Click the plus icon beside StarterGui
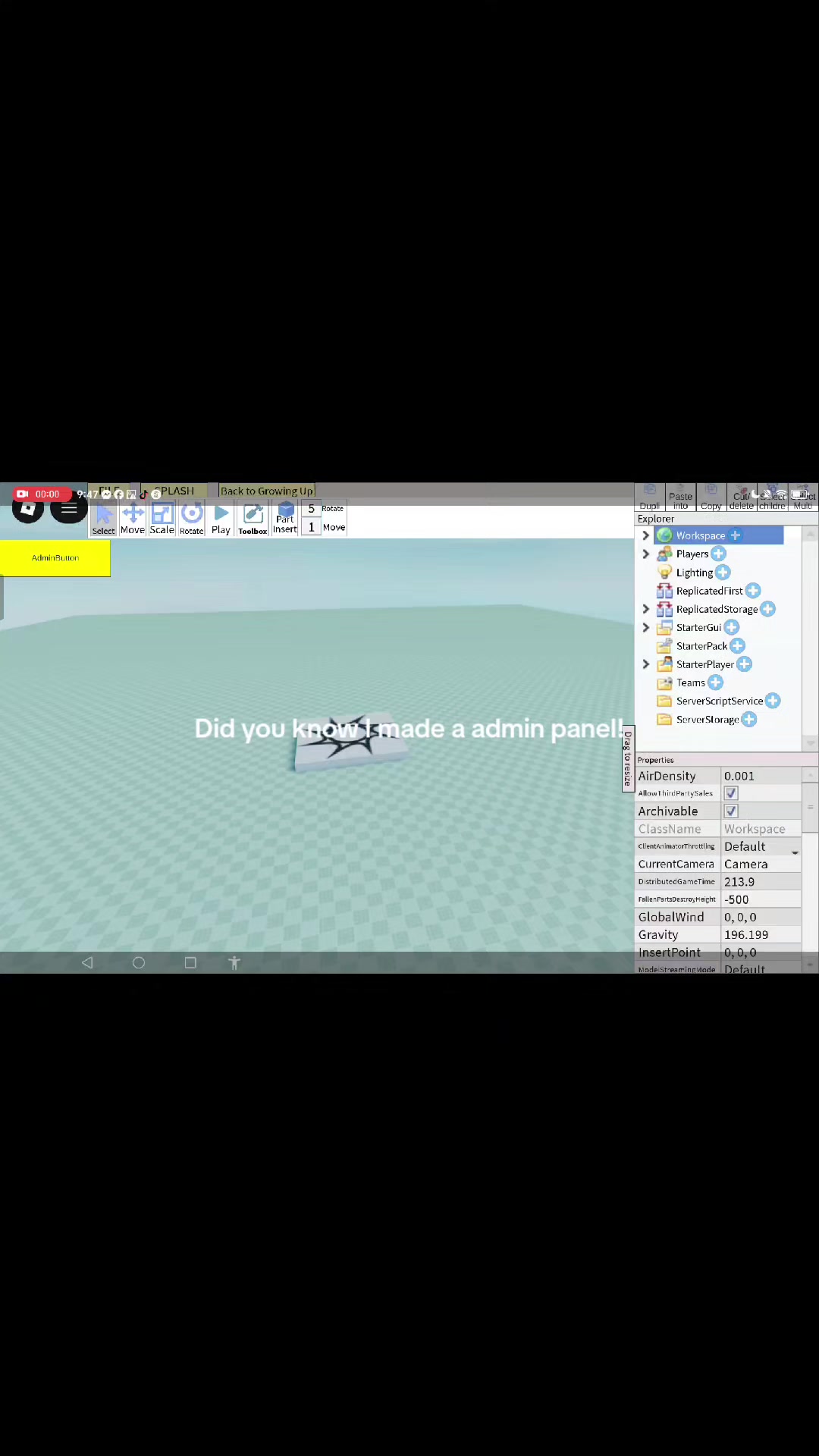The image size is (819, 1456). point(731,628)
